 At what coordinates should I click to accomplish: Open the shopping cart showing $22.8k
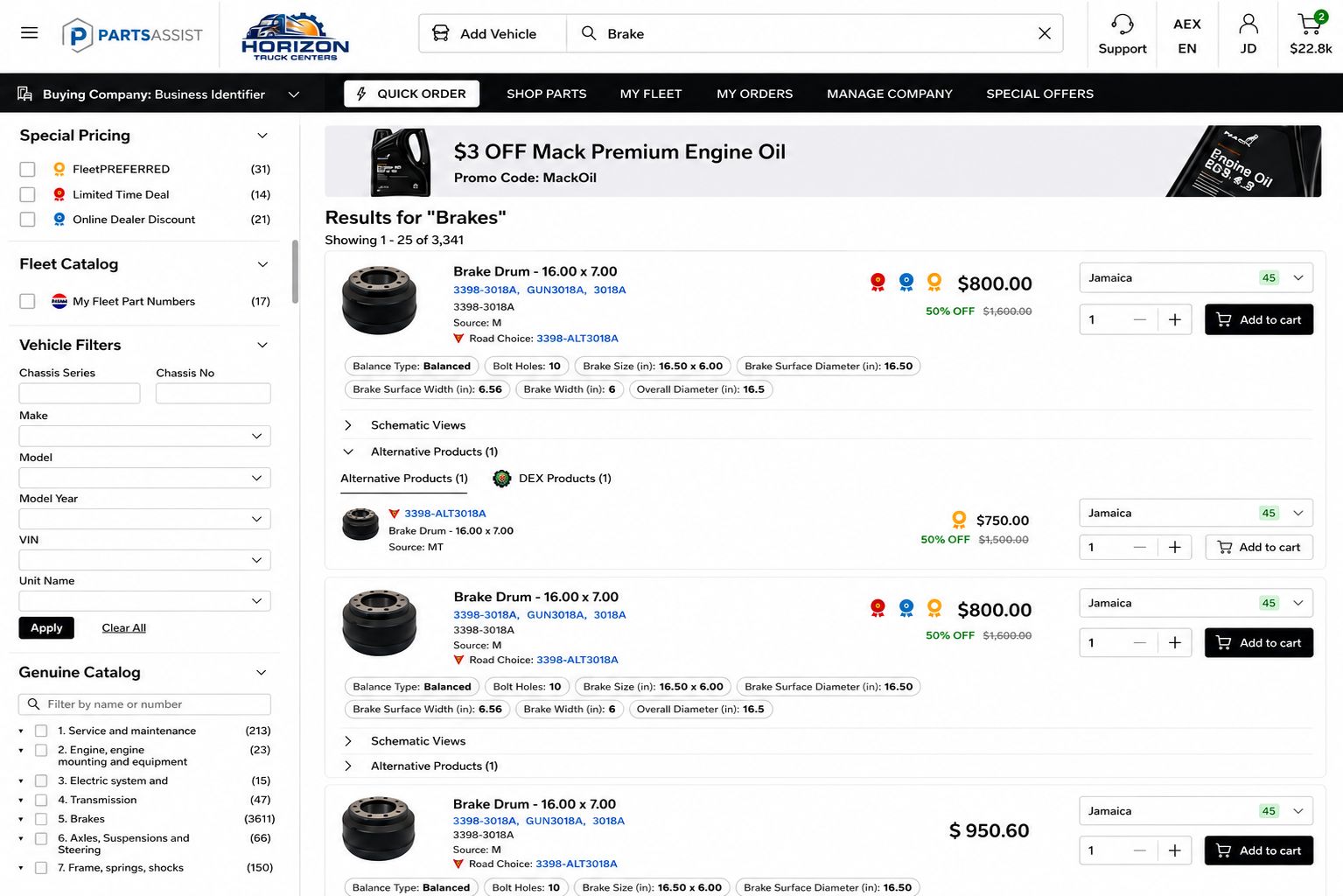point(1311,33)
